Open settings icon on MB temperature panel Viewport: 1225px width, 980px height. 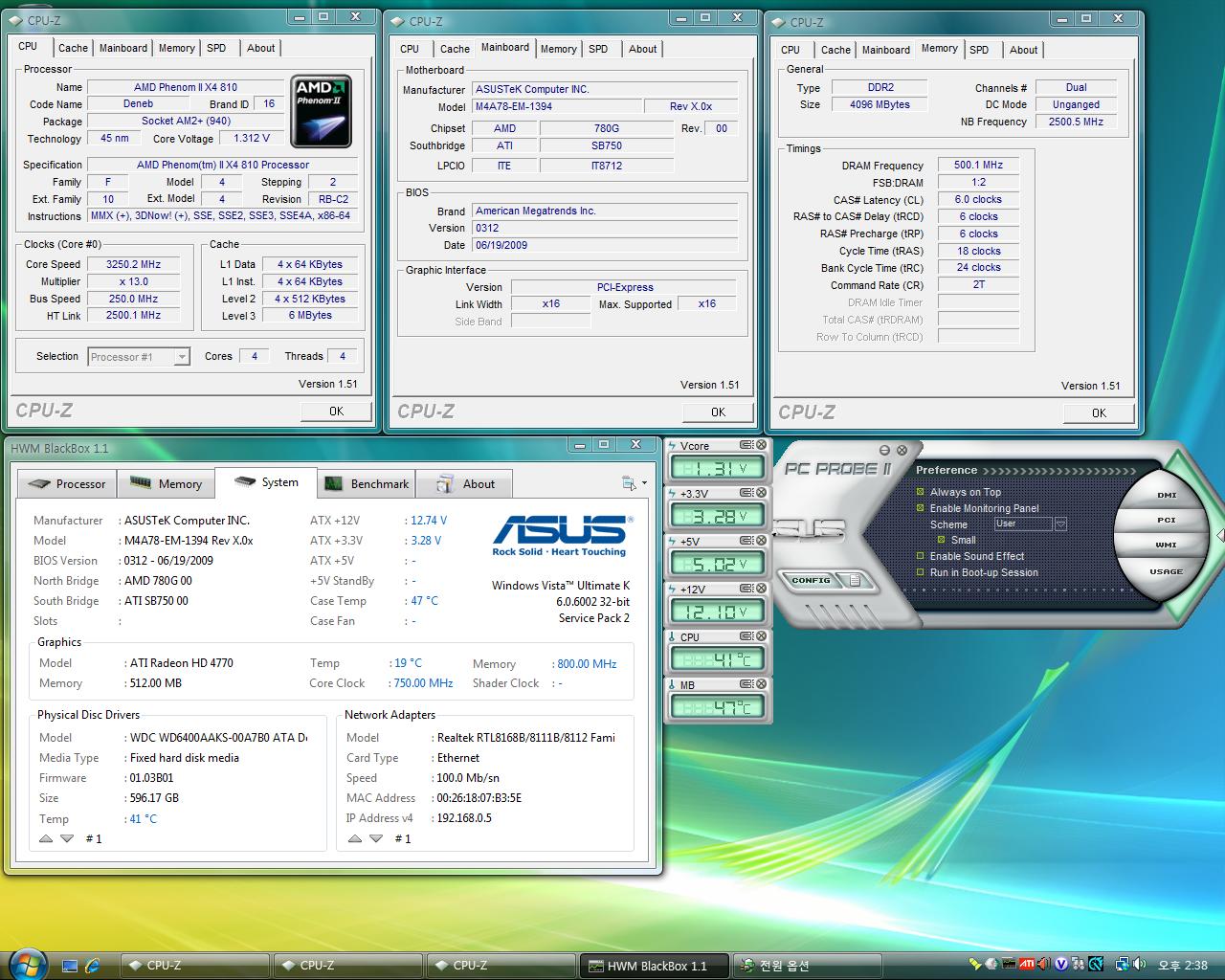pos(747,684)
